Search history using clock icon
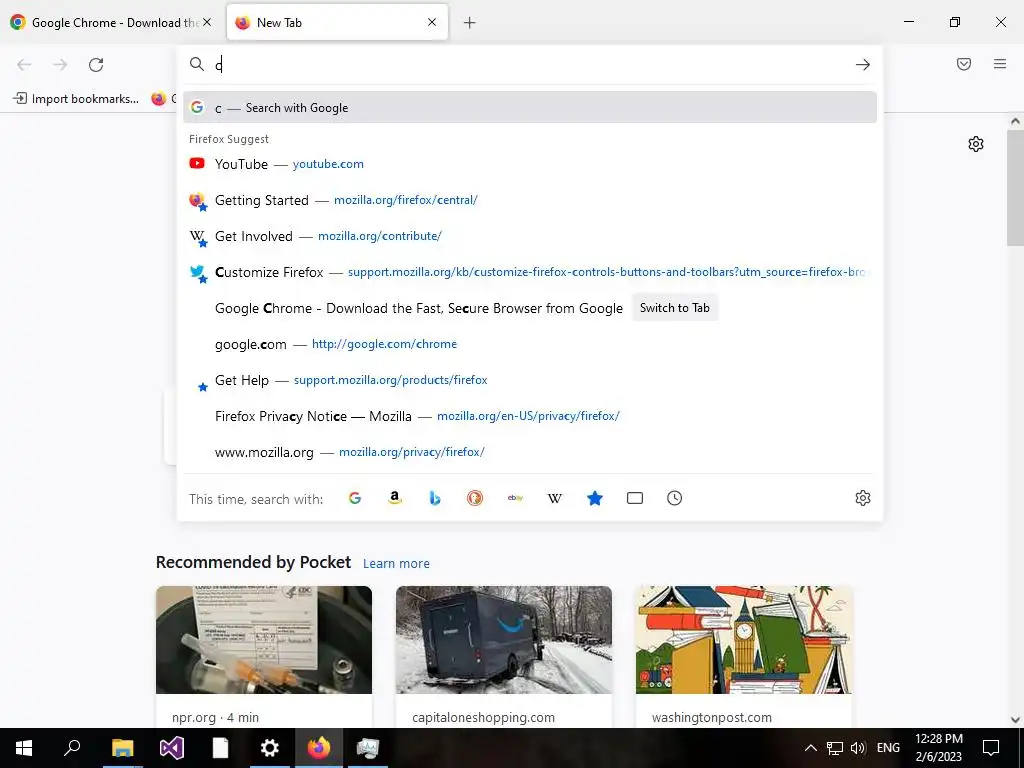The height and width of the screenshot is (768, 1024). [675, 498]
